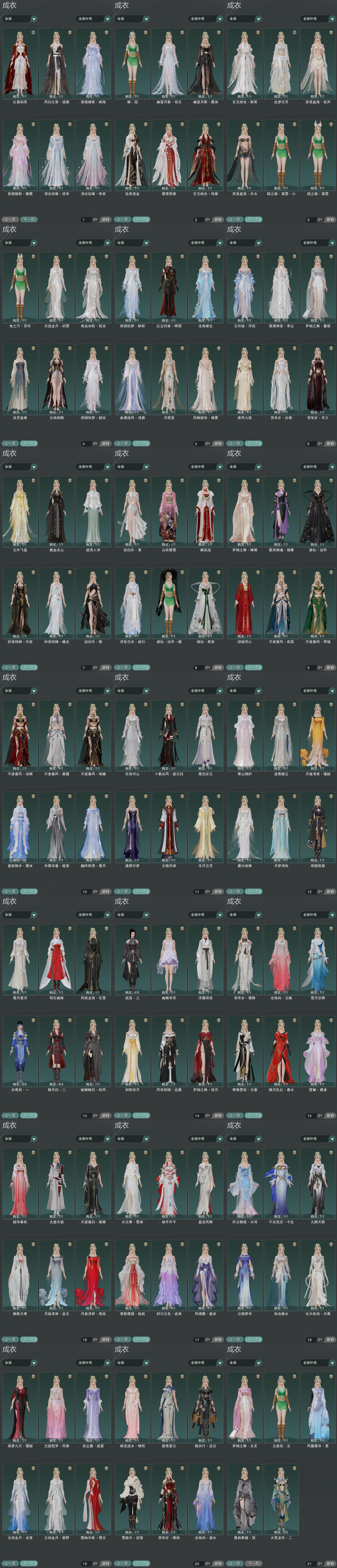This screenshot has width=337, height=1568.
Task: Click trash icon on 天选金月·初雪 card
Action: click(x=70, y=256)
